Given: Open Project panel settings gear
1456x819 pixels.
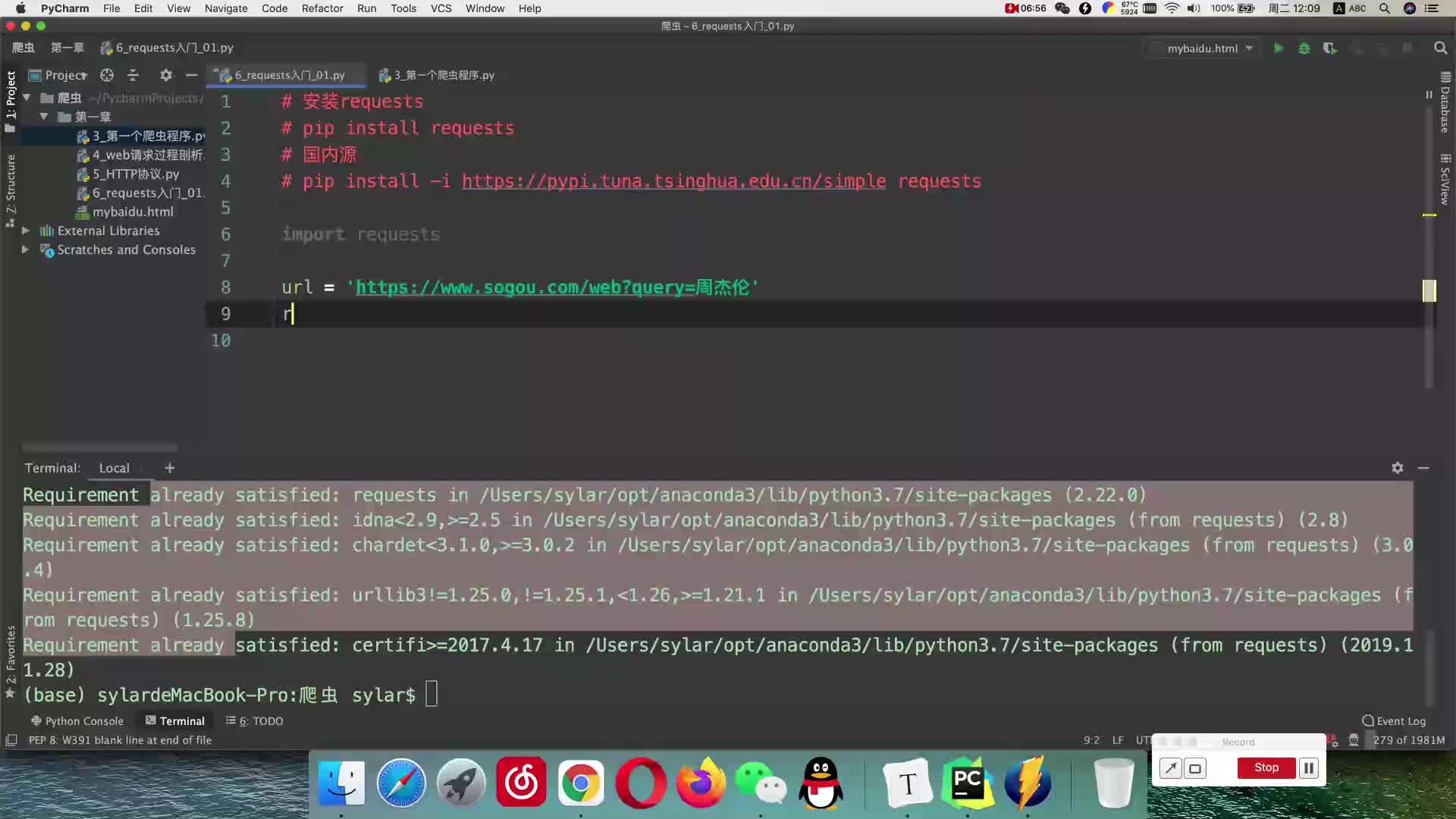Looking at the screenshot, I should (x=166, y=75).
